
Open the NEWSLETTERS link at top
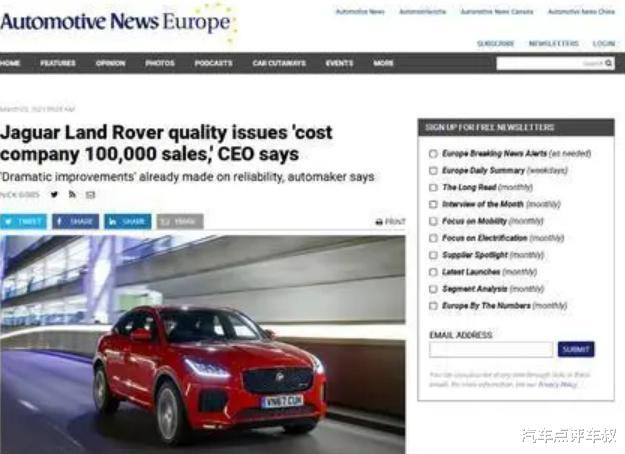click(x=554, y=43)
